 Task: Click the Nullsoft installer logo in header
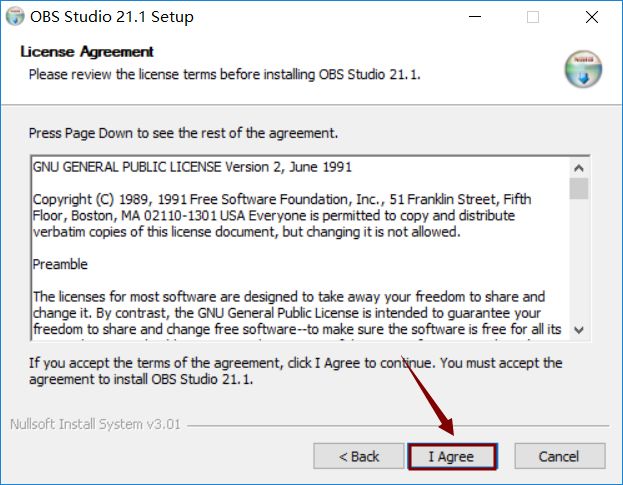583,69
